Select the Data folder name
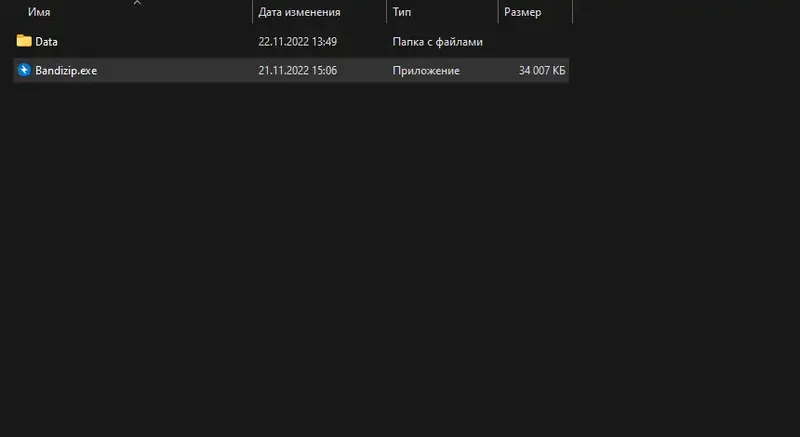Viewport: 800px width, 437px height. pos(46,42)
